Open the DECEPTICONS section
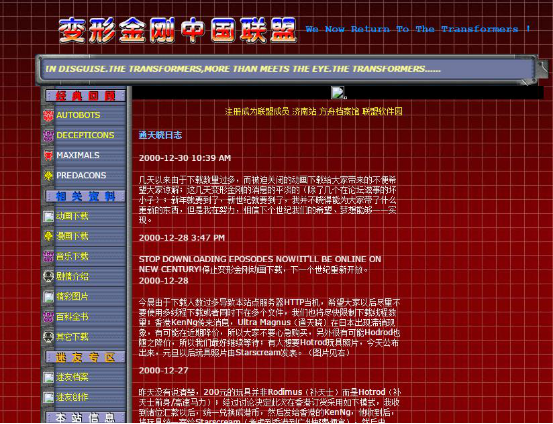The image size is (553, 424). coord(85,135)
